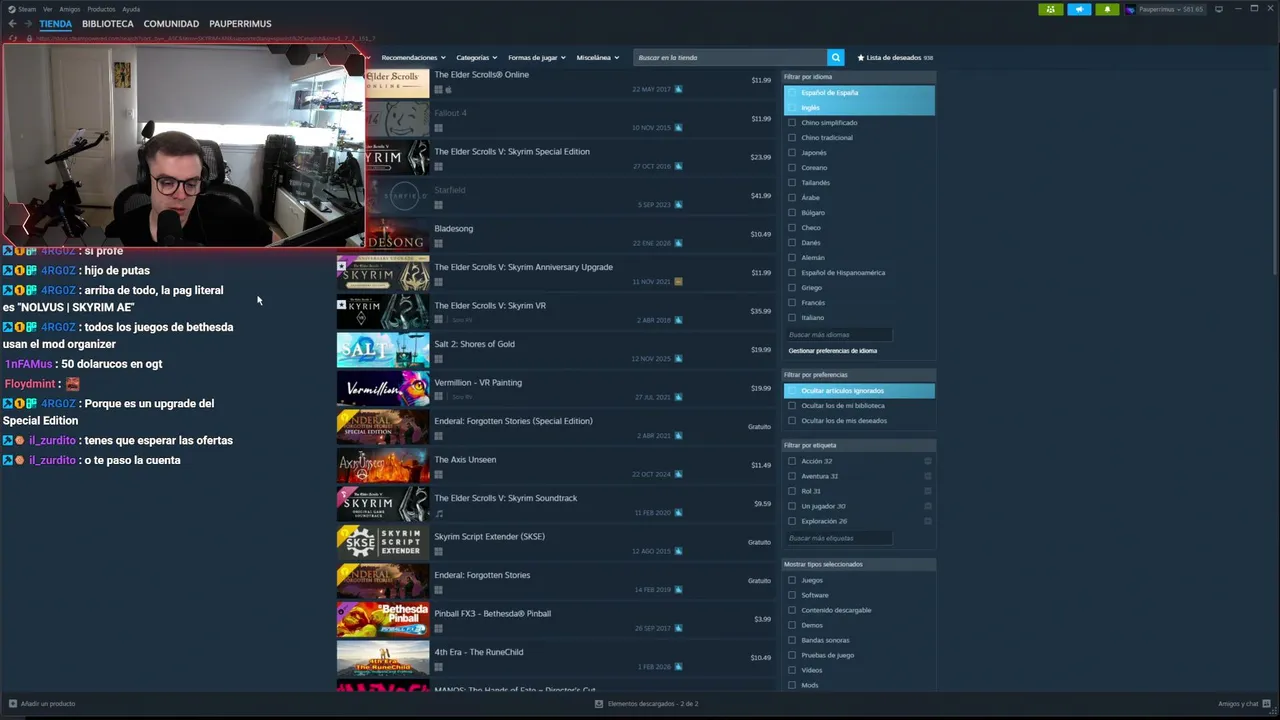1280x720 pixels.
Task: Click the blue review icon on Elder Scrolls Online row
Action: [678, 89]
